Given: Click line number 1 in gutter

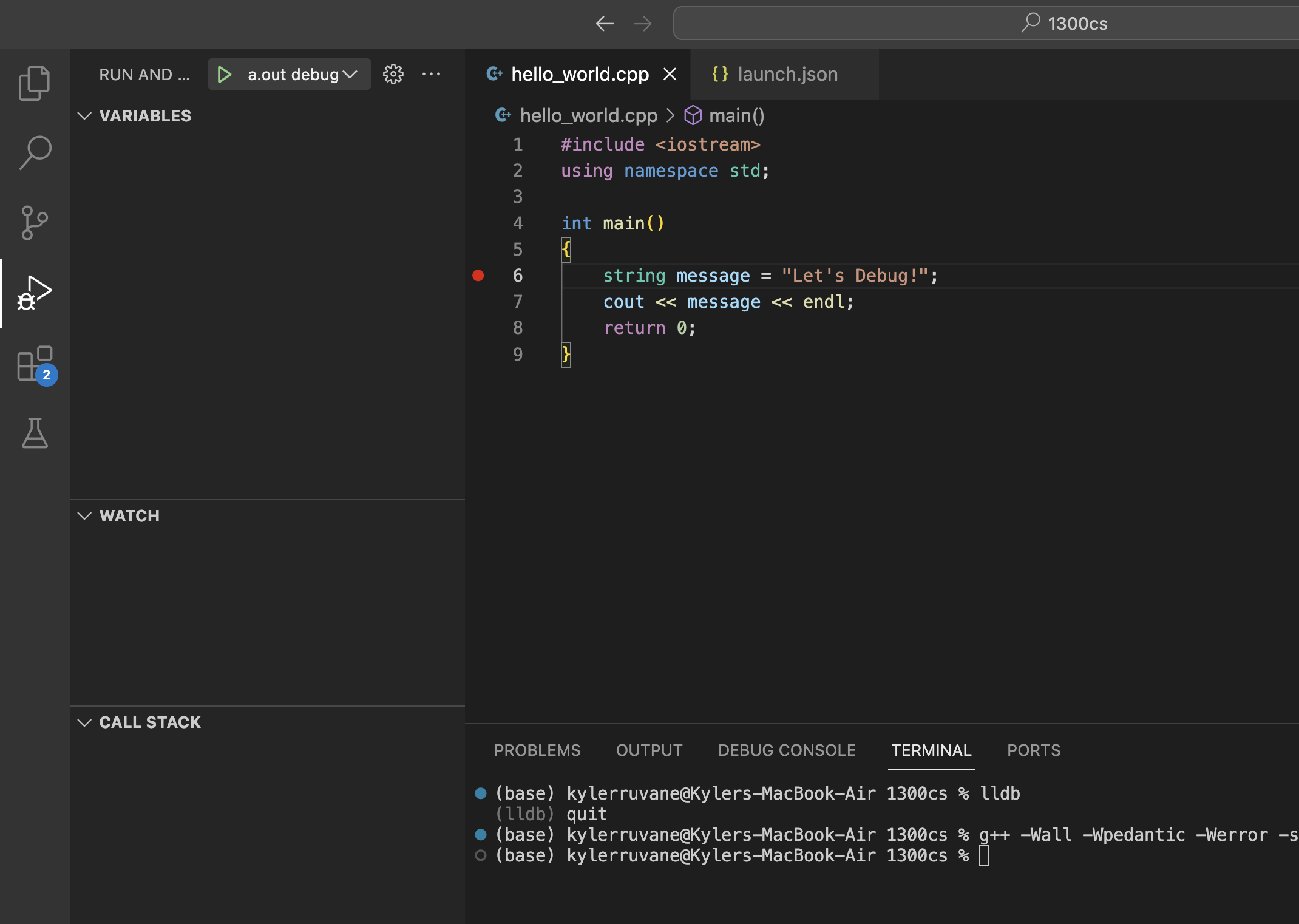Looking at the screenshot, I should click(518, 144).
